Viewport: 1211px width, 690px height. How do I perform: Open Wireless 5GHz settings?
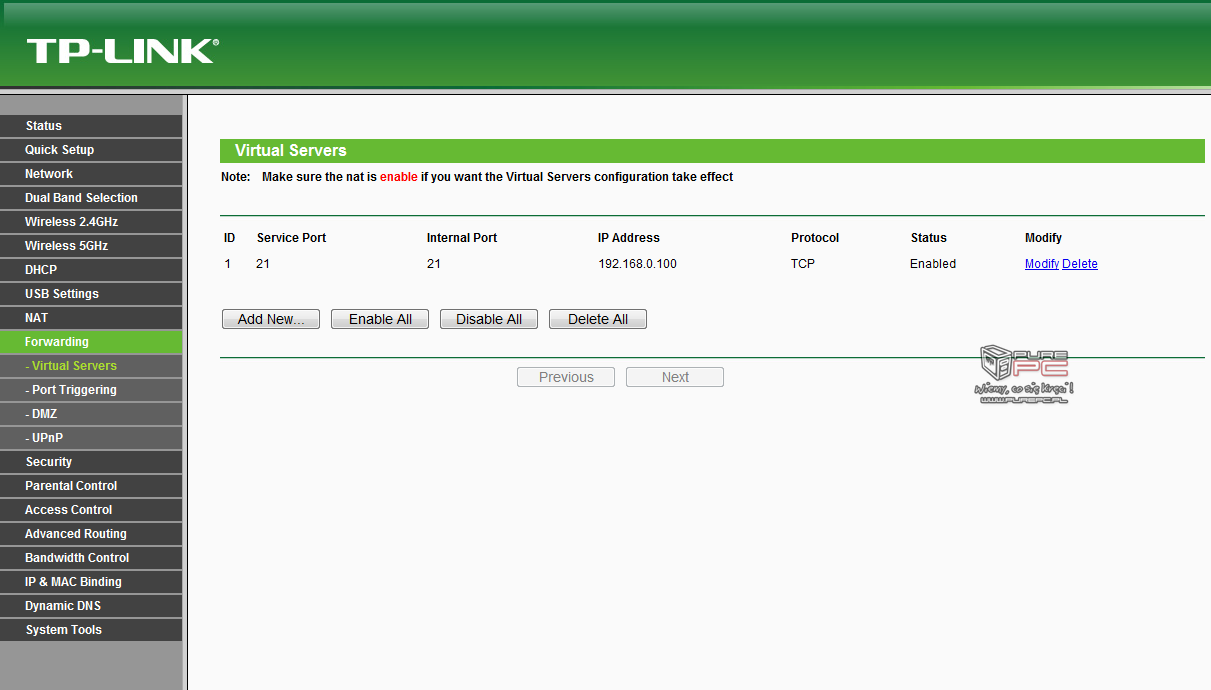click(x=66, y=246)
